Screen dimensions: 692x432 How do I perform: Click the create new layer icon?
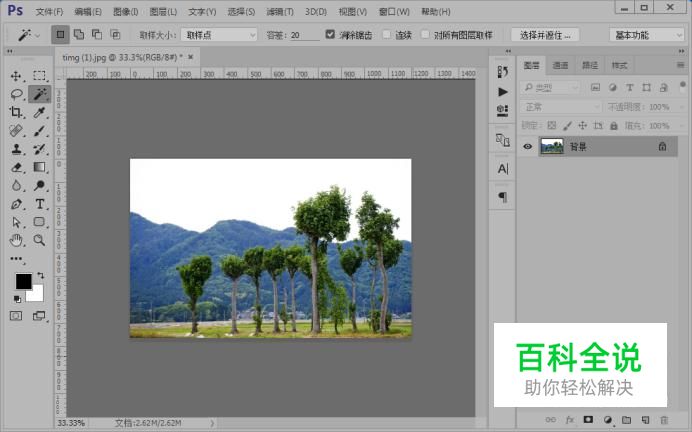[645, 419]
